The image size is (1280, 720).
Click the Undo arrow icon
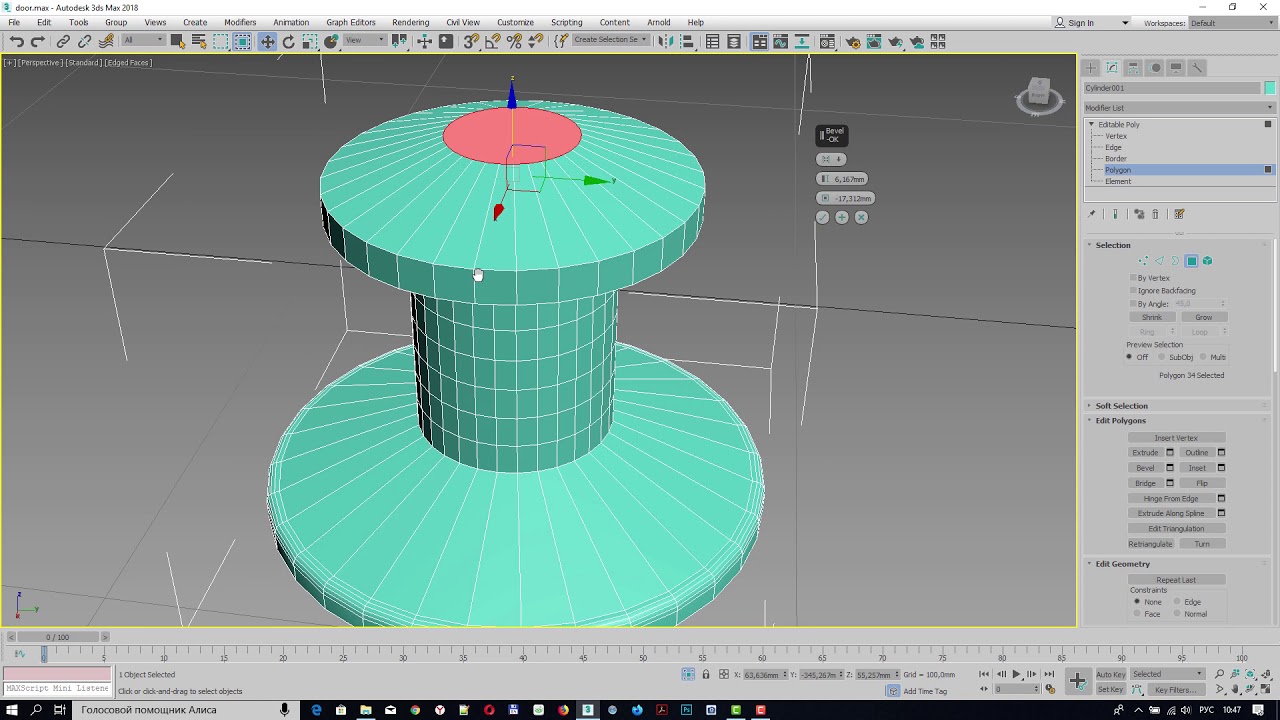[17, 41]
